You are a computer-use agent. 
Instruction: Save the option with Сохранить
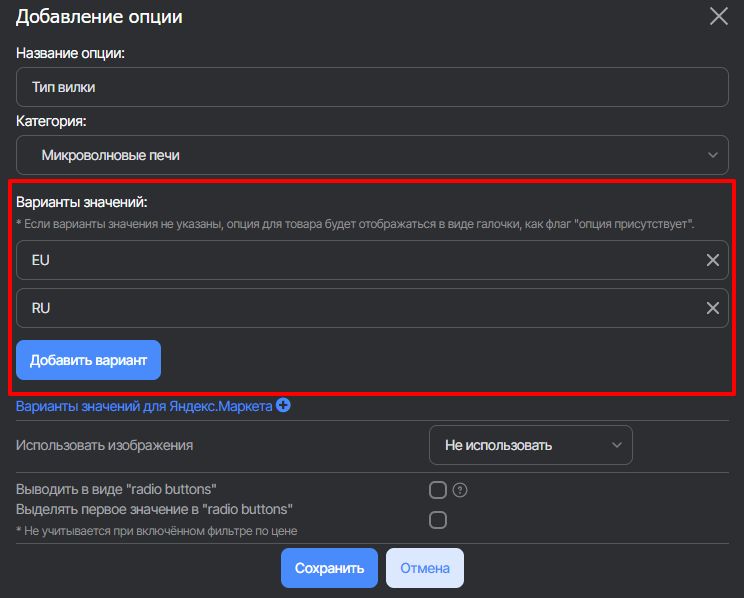pyautogui.click(x=329, y=568)
